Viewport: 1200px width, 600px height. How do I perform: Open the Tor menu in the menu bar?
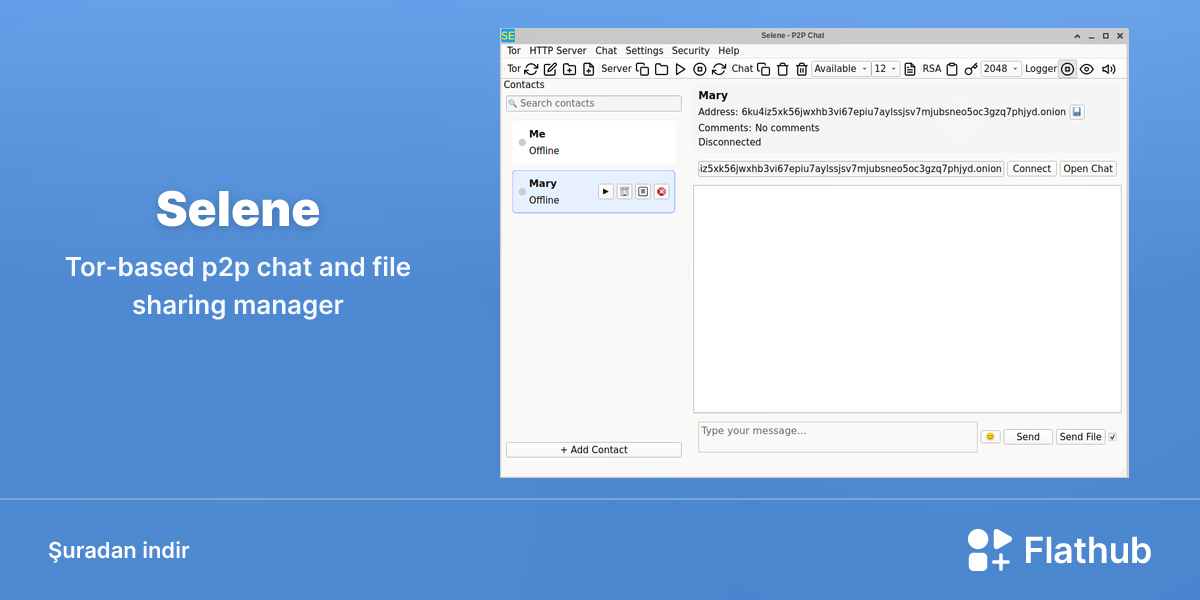click(514, 51)
